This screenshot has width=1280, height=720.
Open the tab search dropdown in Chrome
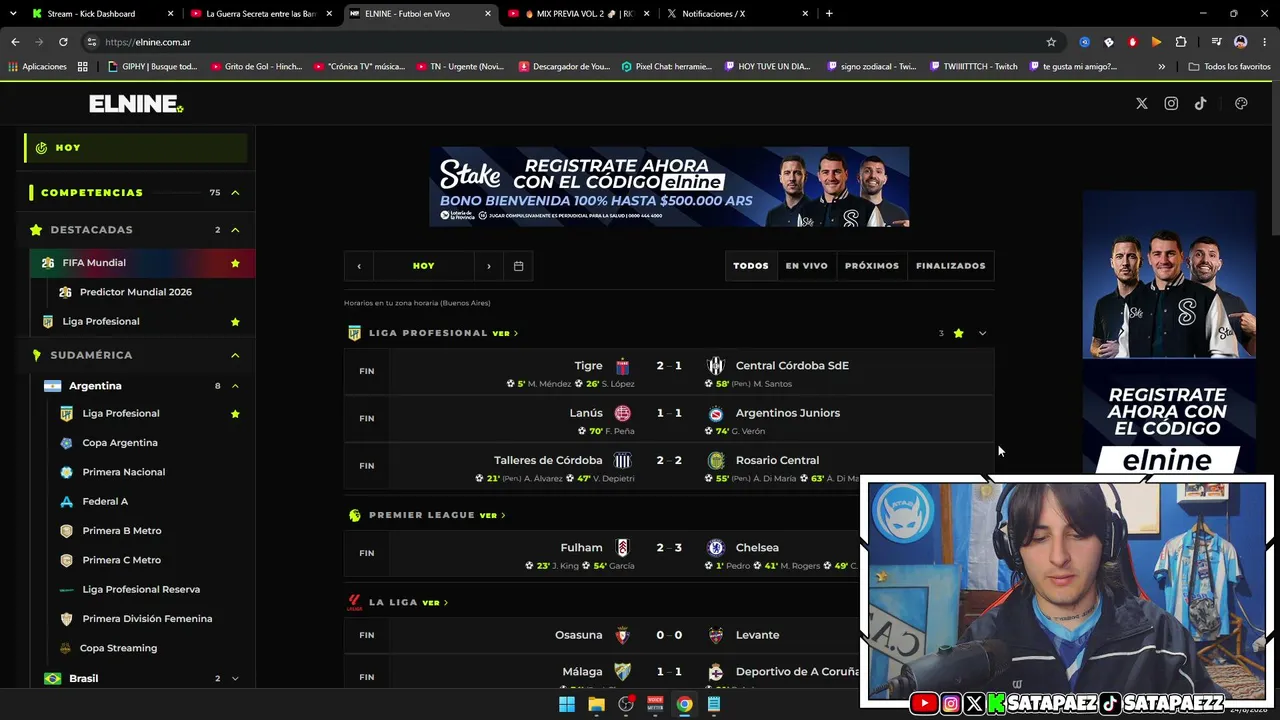[13, 14]
